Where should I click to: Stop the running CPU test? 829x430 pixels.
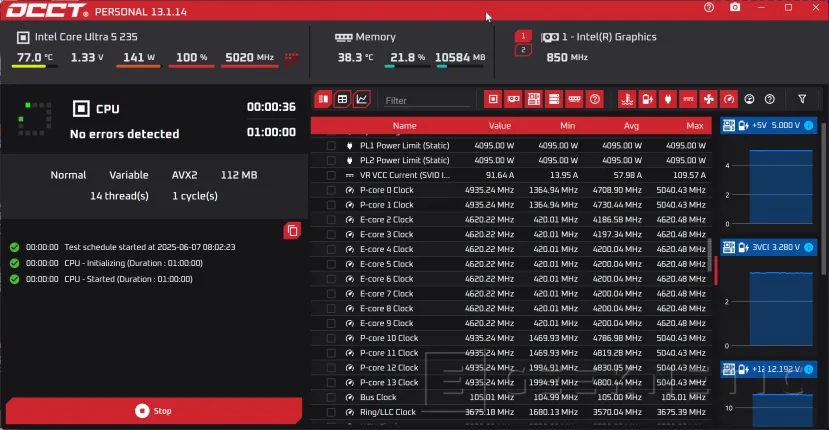click(x=154, y=411)
